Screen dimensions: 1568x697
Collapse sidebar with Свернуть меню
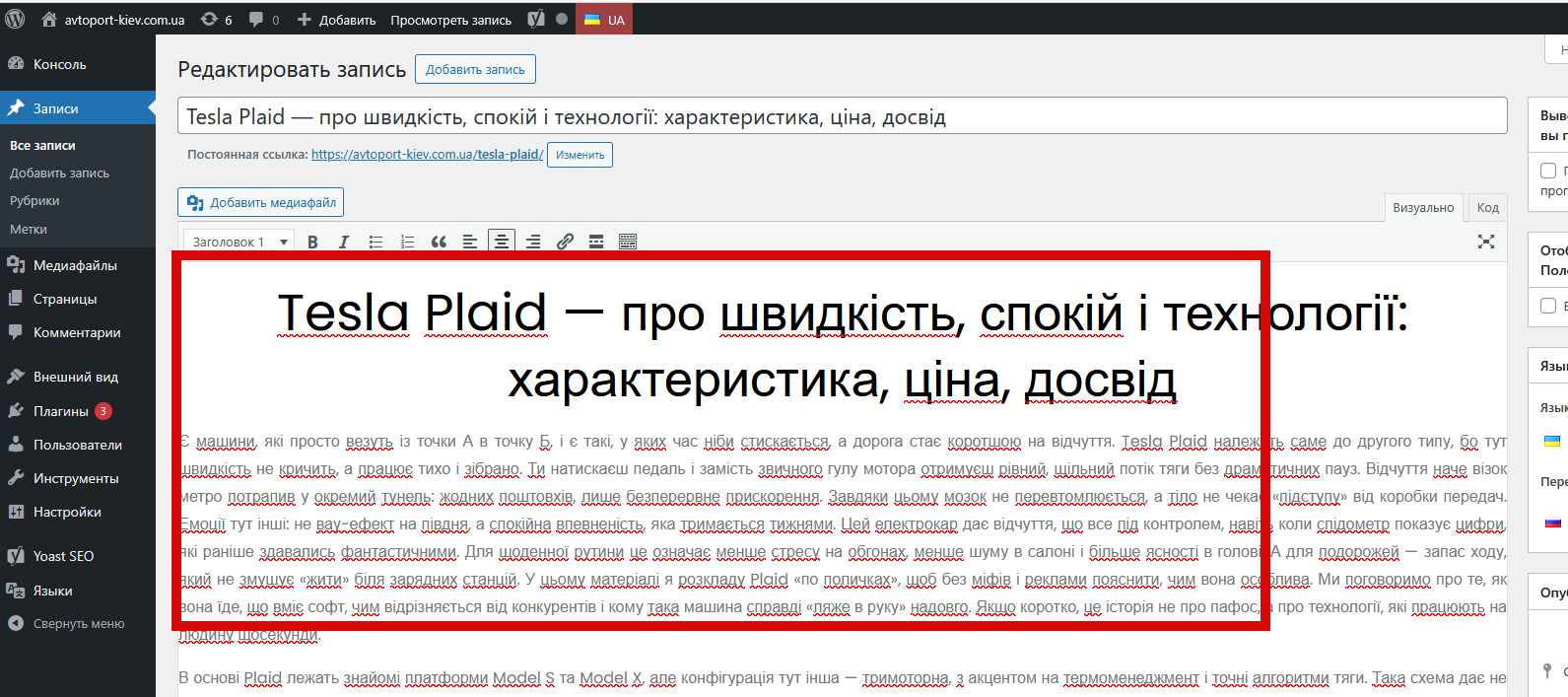tap(78, 623)
